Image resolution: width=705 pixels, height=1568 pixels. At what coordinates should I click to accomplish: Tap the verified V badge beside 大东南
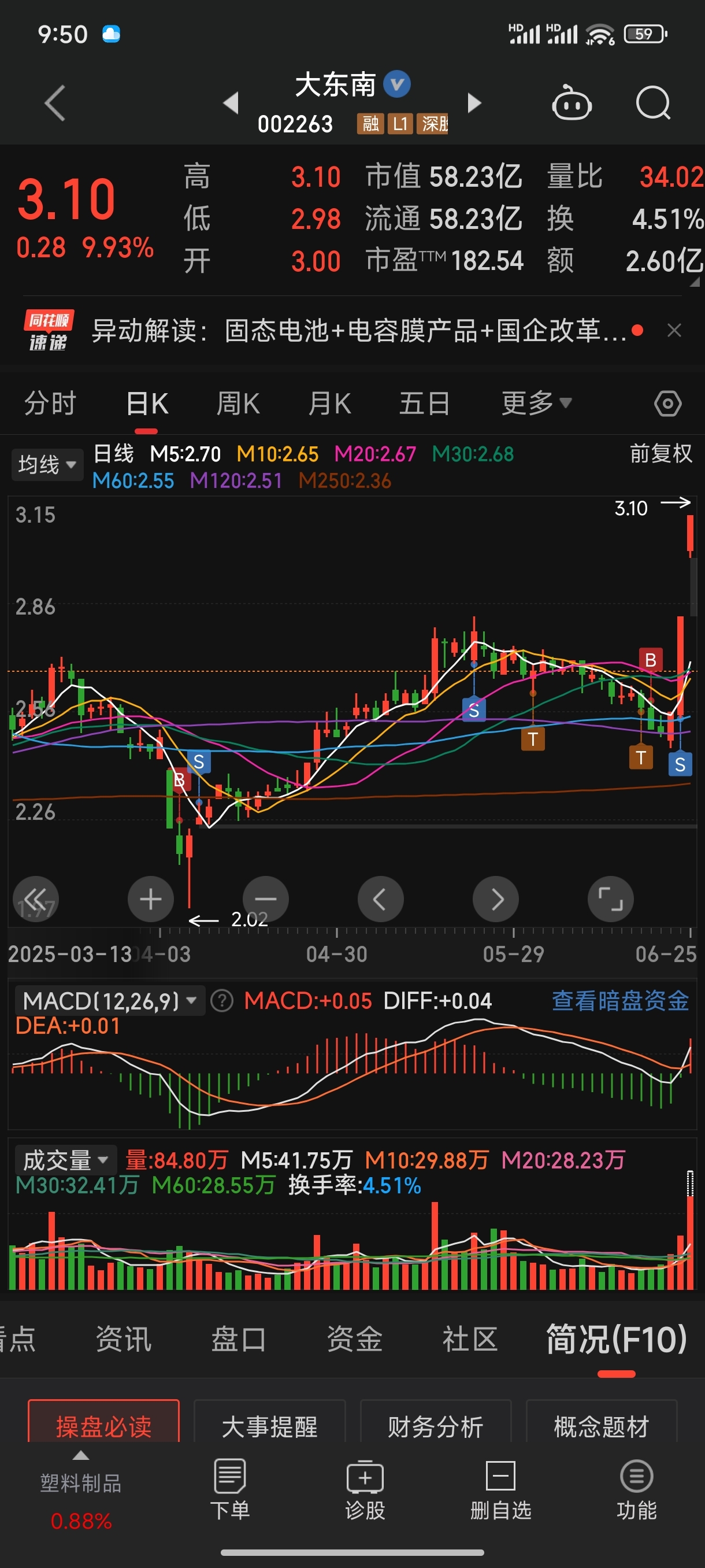pos(397,84)
